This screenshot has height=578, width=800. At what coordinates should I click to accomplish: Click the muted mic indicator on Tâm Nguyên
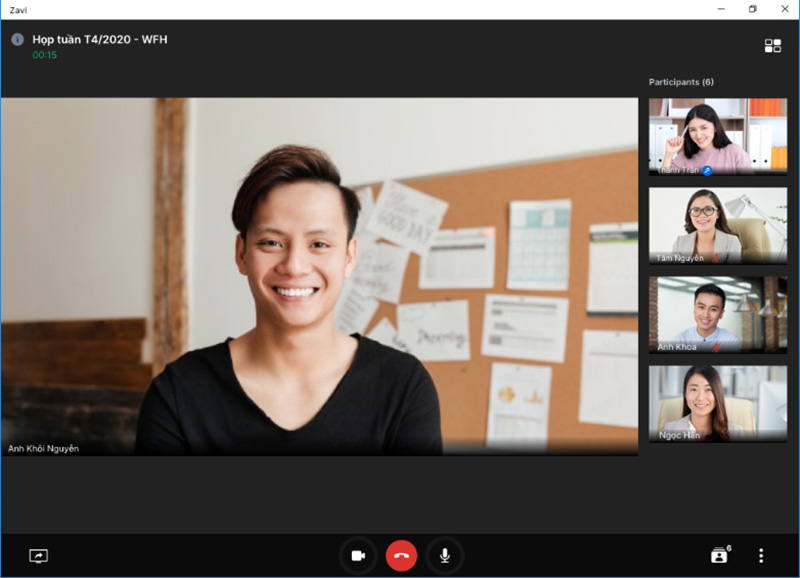[x=717, y=257]
